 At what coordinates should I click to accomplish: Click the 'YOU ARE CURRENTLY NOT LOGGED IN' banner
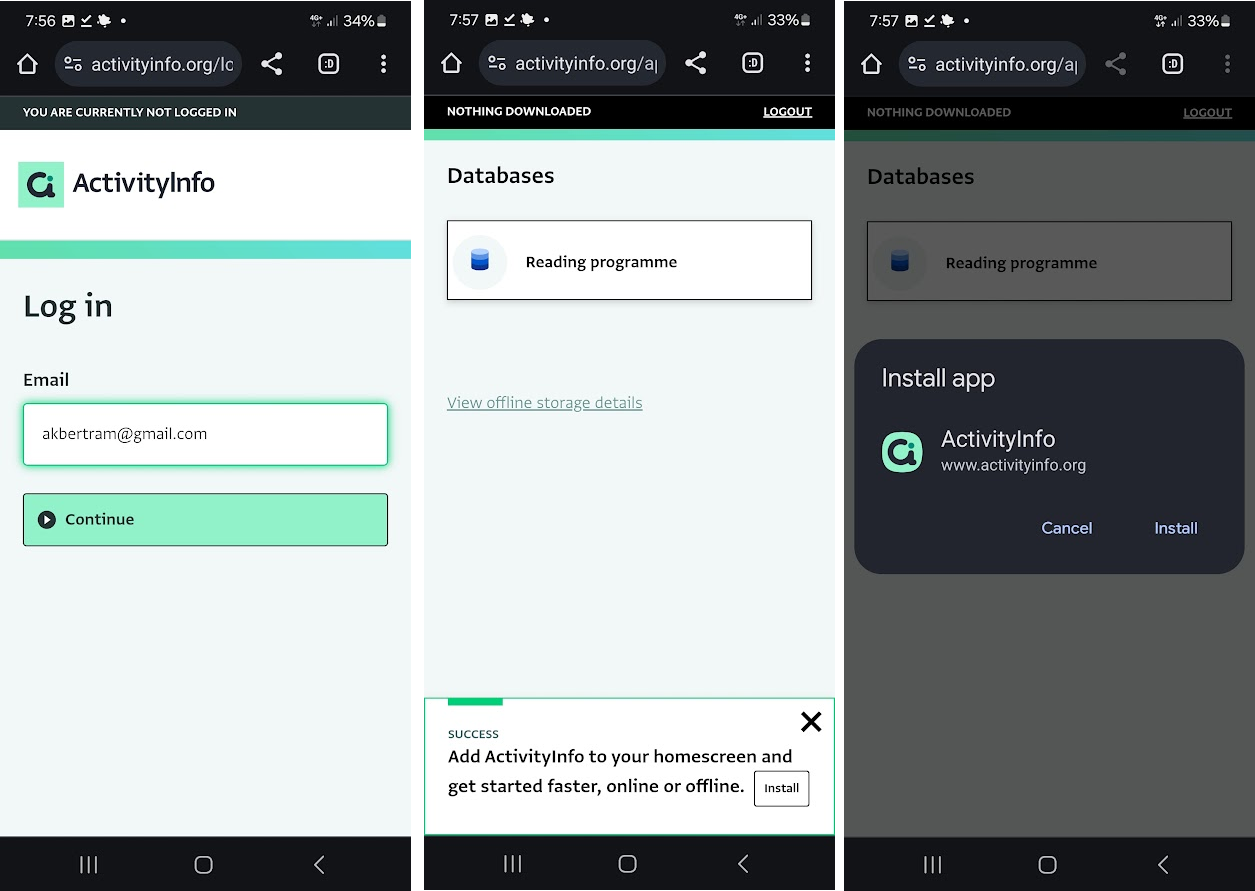pos(130,113)
